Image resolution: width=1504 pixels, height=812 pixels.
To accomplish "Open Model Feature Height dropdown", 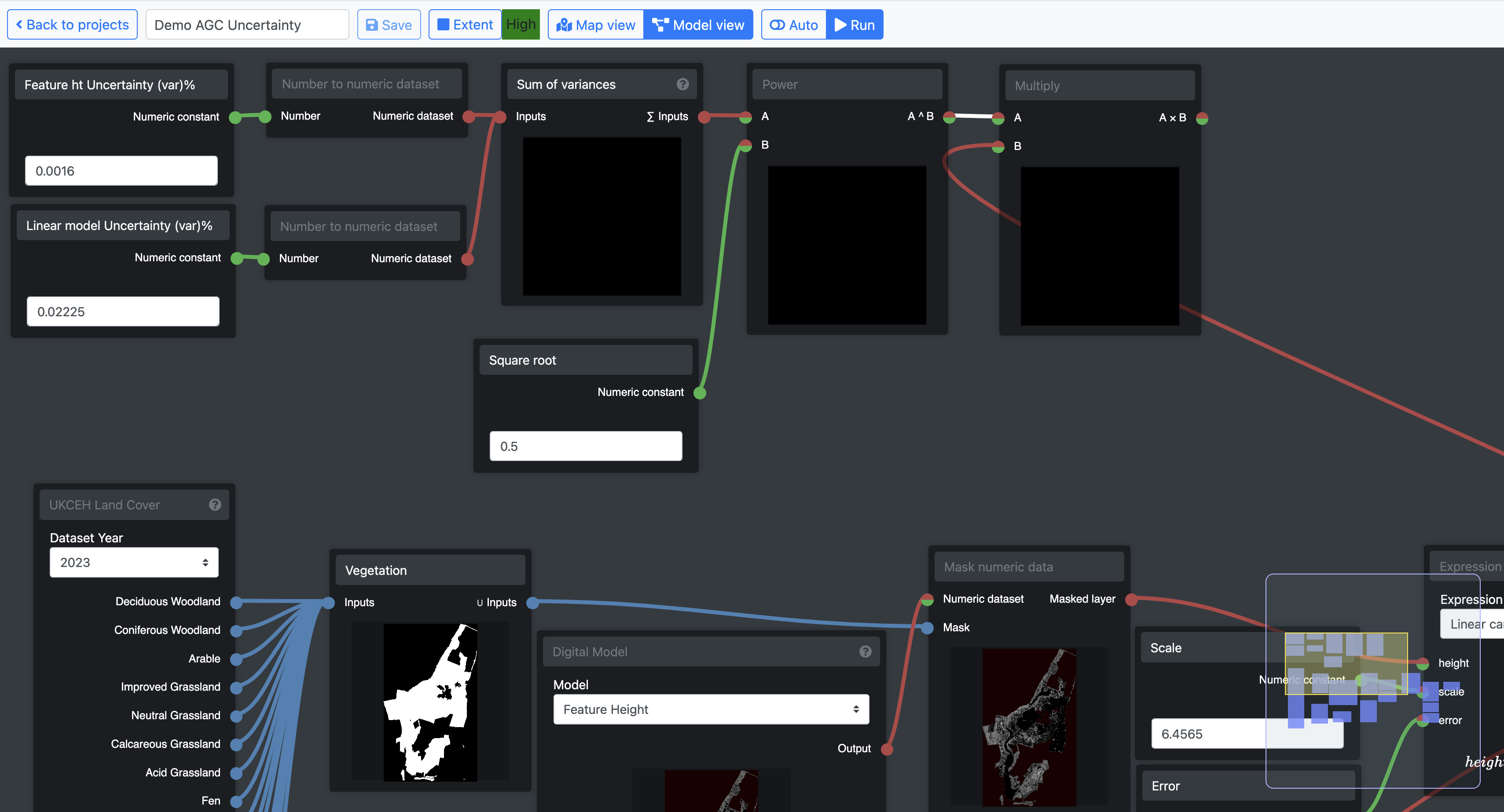I will 711,709.
